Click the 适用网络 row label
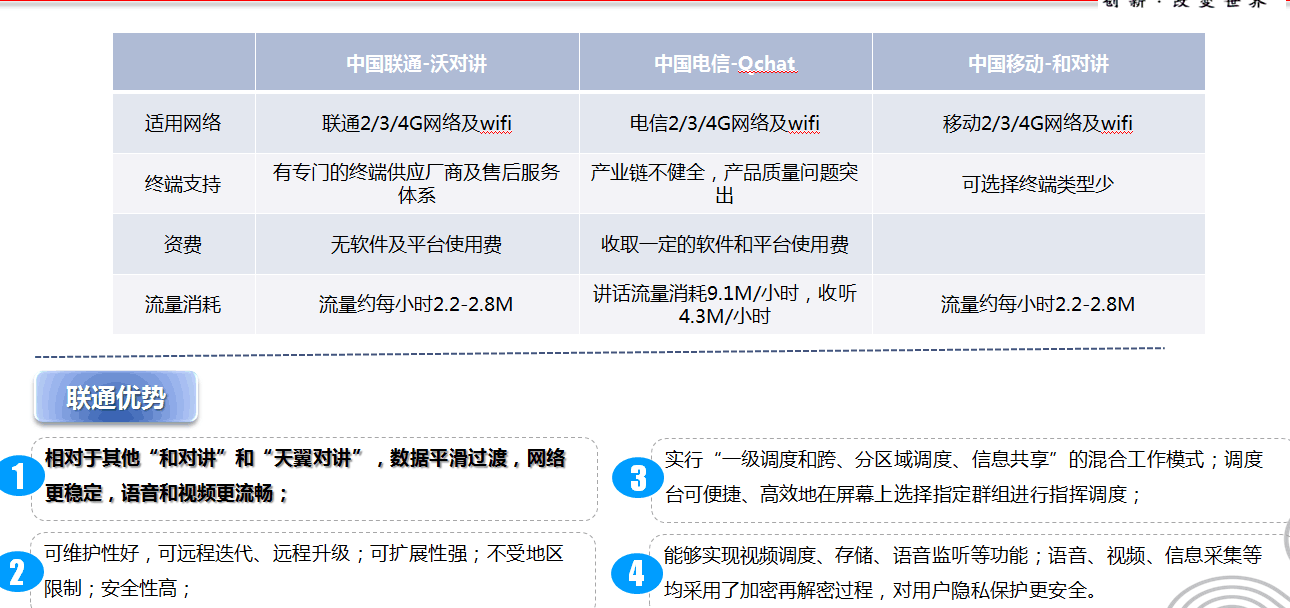Viewport: 1290px width, 608px height. tap(183, 124)
